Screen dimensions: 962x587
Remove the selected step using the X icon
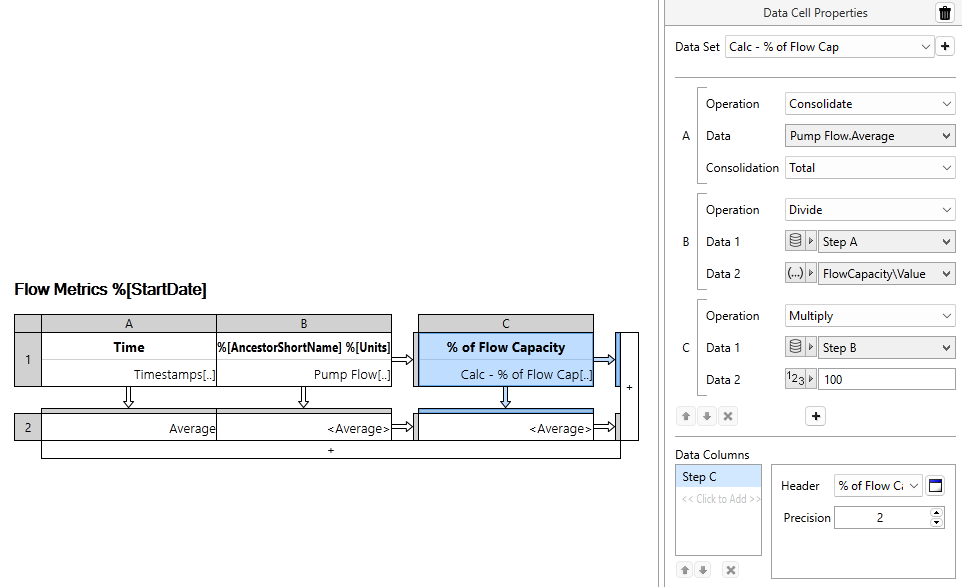point(729,416)
